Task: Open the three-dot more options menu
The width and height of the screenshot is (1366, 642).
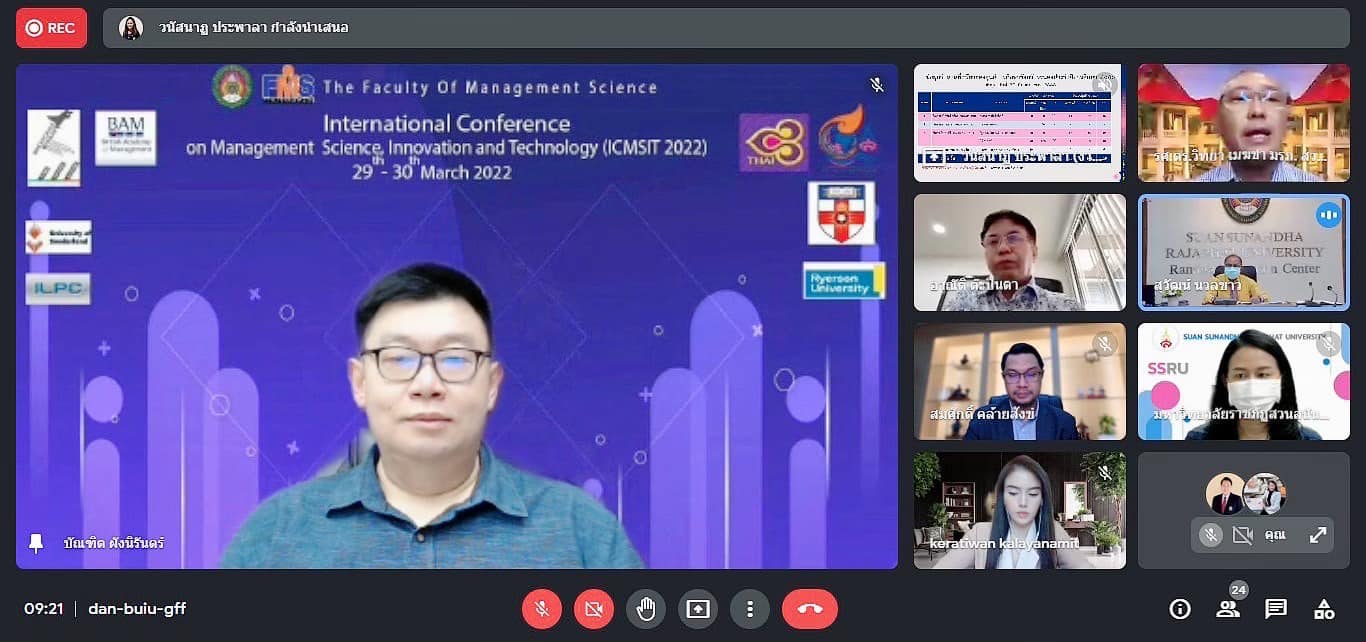Action: 749,609
